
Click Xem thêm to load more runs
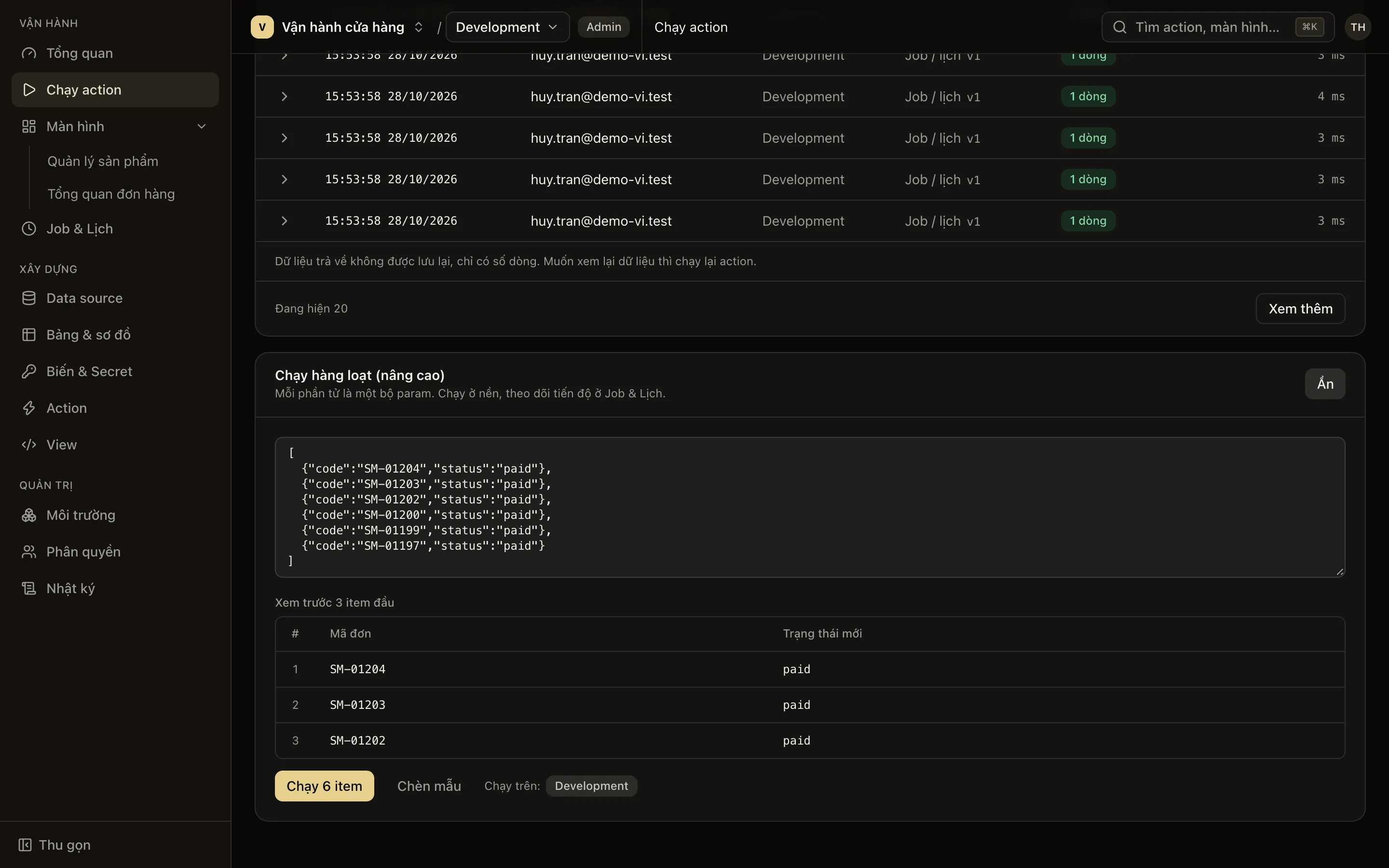pos(1300,309)
